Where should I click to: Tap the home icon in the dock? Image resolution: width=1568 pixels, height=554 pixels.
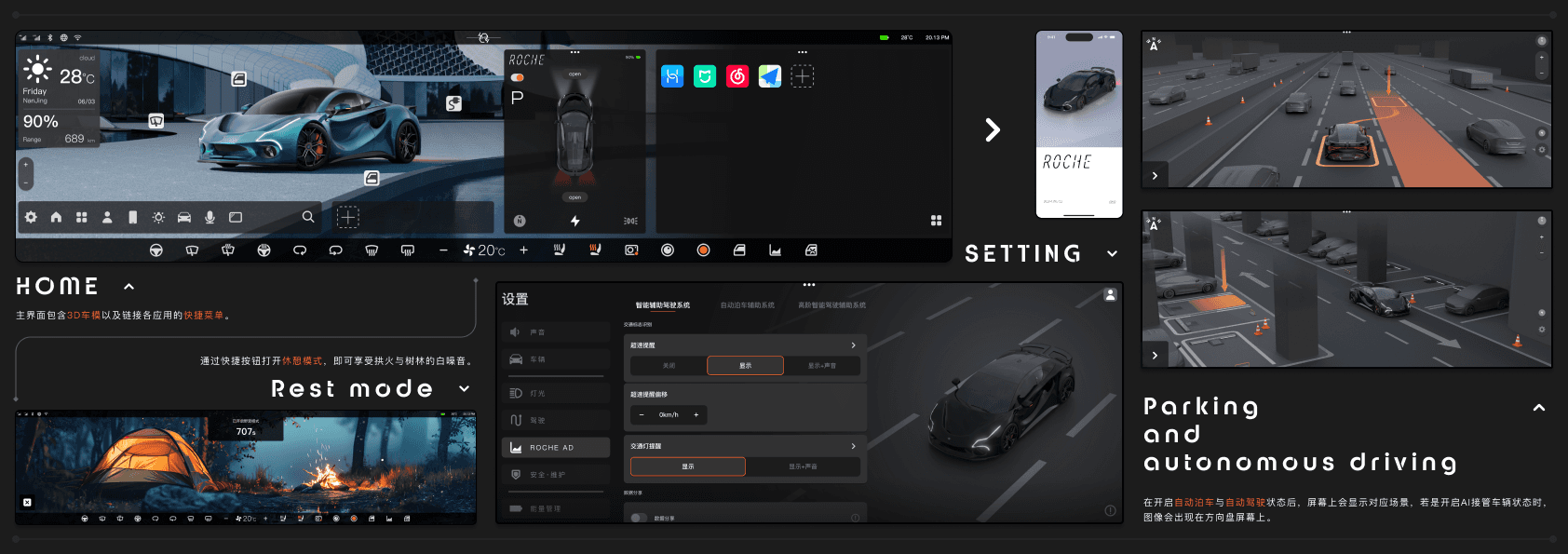tap(56, 217)
